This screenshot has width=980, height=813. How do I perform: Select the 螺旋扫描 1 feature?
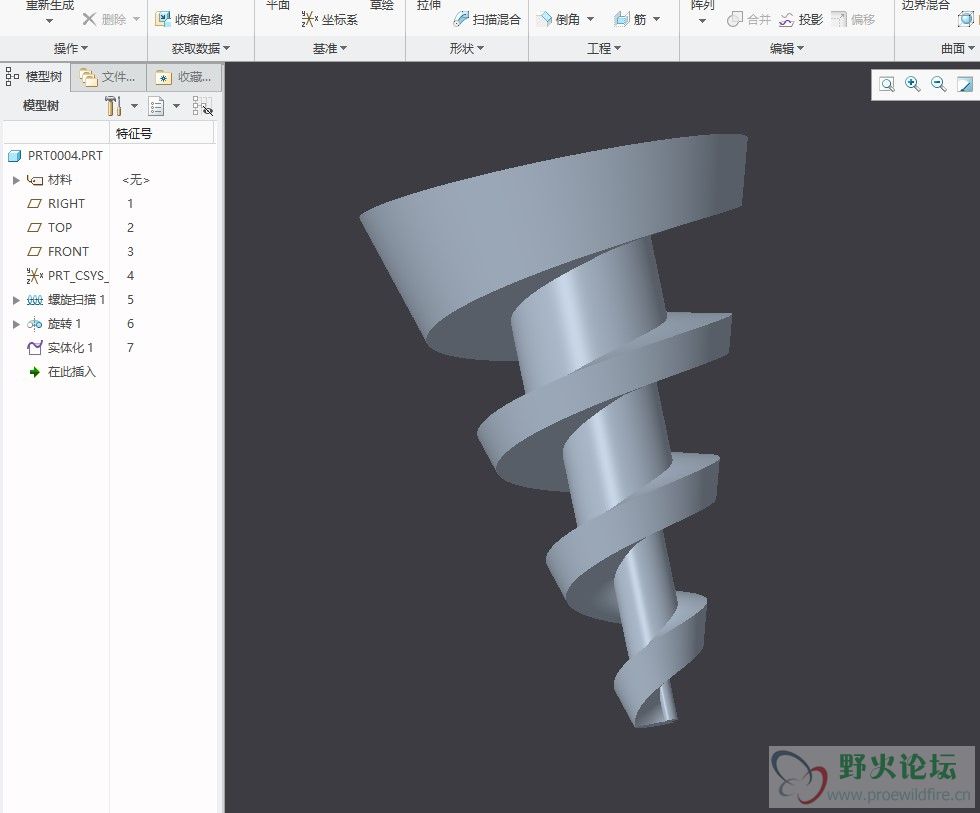(x=76, y=300)
